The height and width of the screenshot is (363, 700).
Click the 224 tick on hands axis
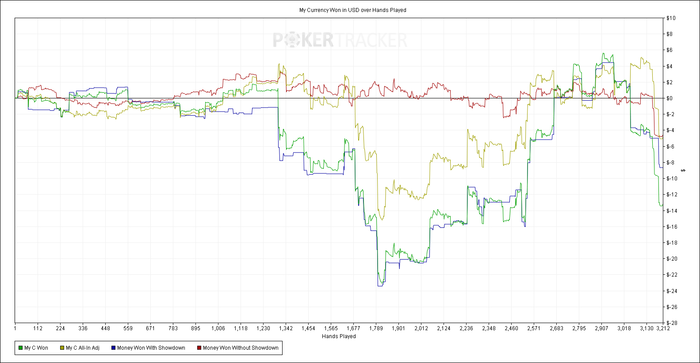click(60, 329)
